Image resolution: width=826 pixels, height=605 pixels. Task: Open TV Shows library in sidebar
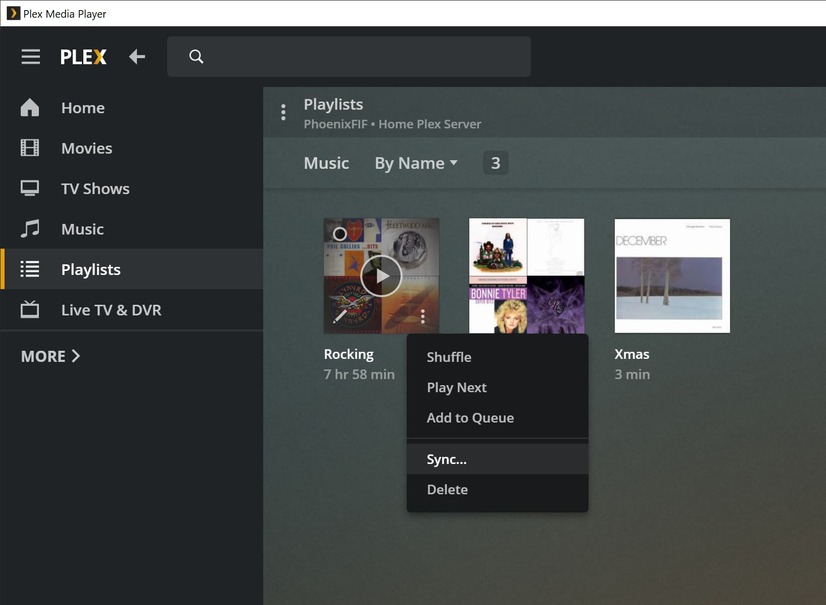132,188
